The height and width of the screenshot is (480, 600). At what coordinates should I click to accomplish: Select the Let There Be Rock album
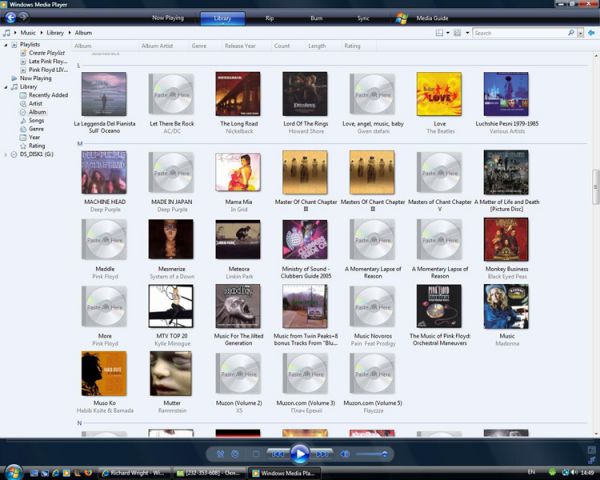pyautogui.click(x=171, y=94)
